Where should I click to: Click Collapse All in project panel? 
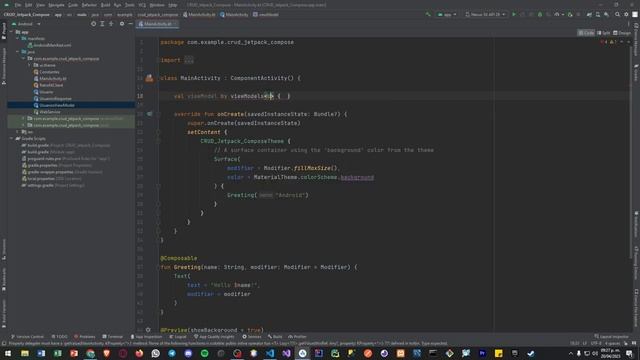111,24
